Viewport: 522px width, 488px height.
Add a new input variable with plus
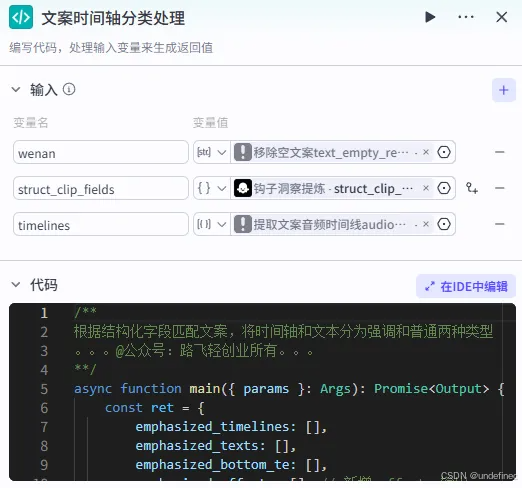pyautogui.click(x=504, y=90)
